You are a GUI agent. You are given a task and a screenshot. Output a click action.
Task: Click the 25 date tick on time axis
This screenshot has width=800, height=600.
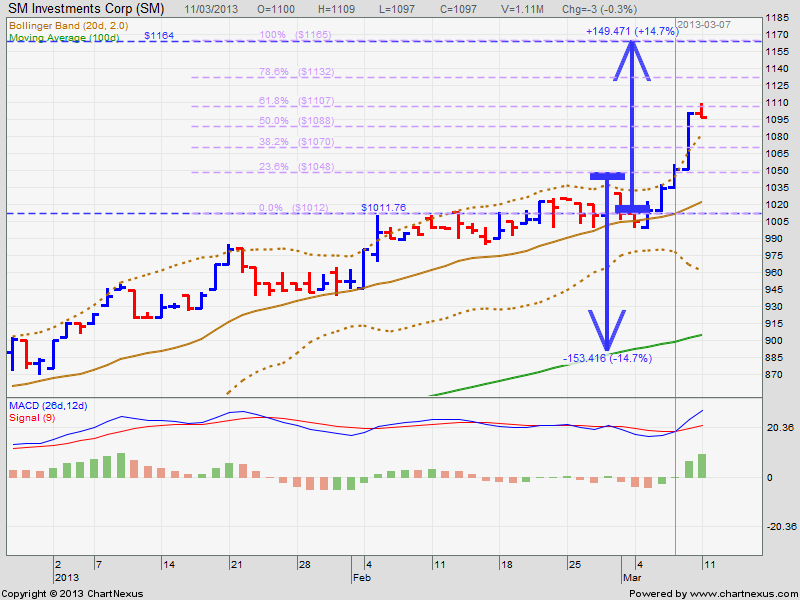(574, 565)
